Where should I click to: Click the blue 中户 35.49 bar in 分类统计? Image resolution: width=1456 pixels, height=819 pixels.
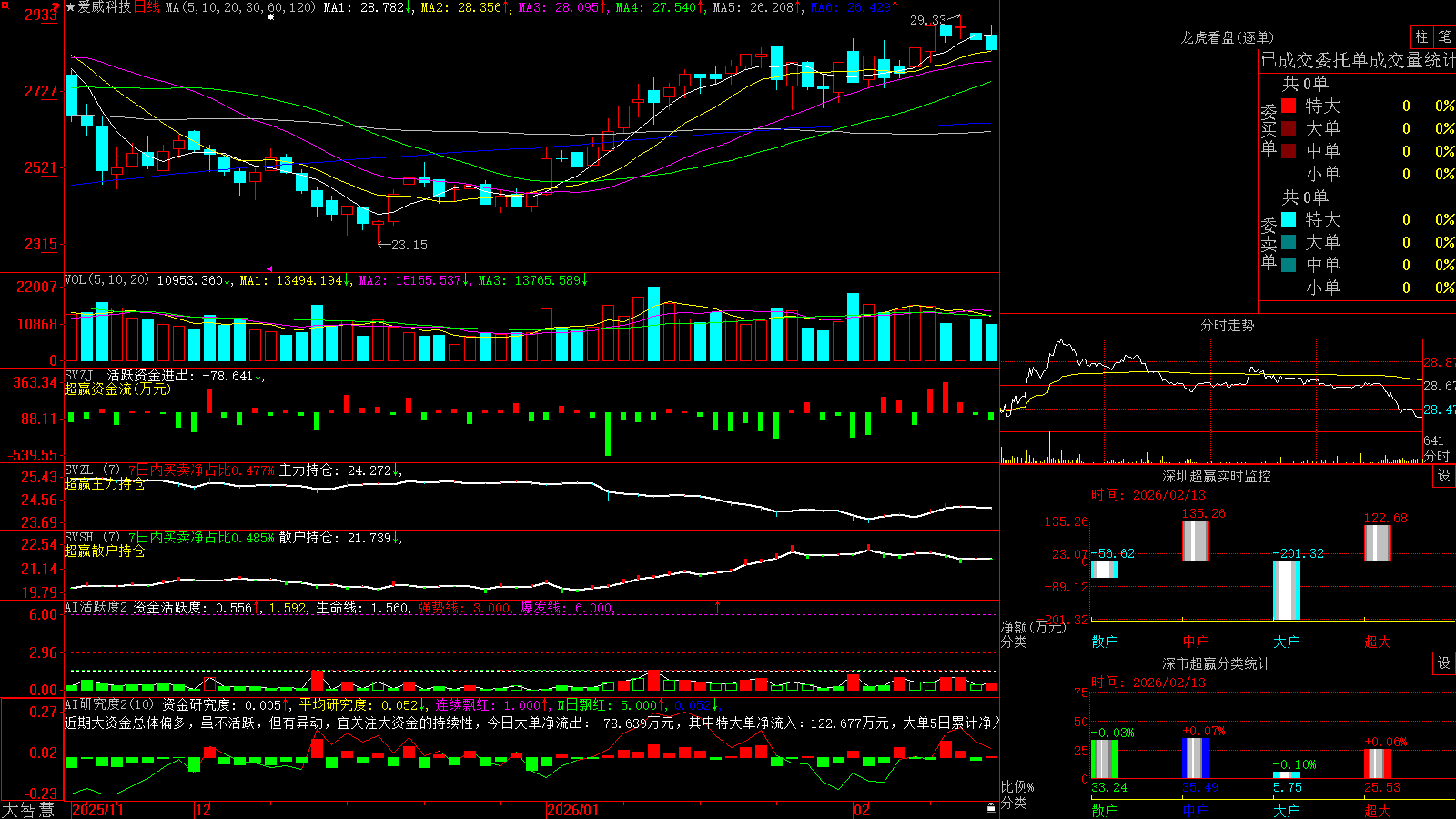coord(1196,758)
